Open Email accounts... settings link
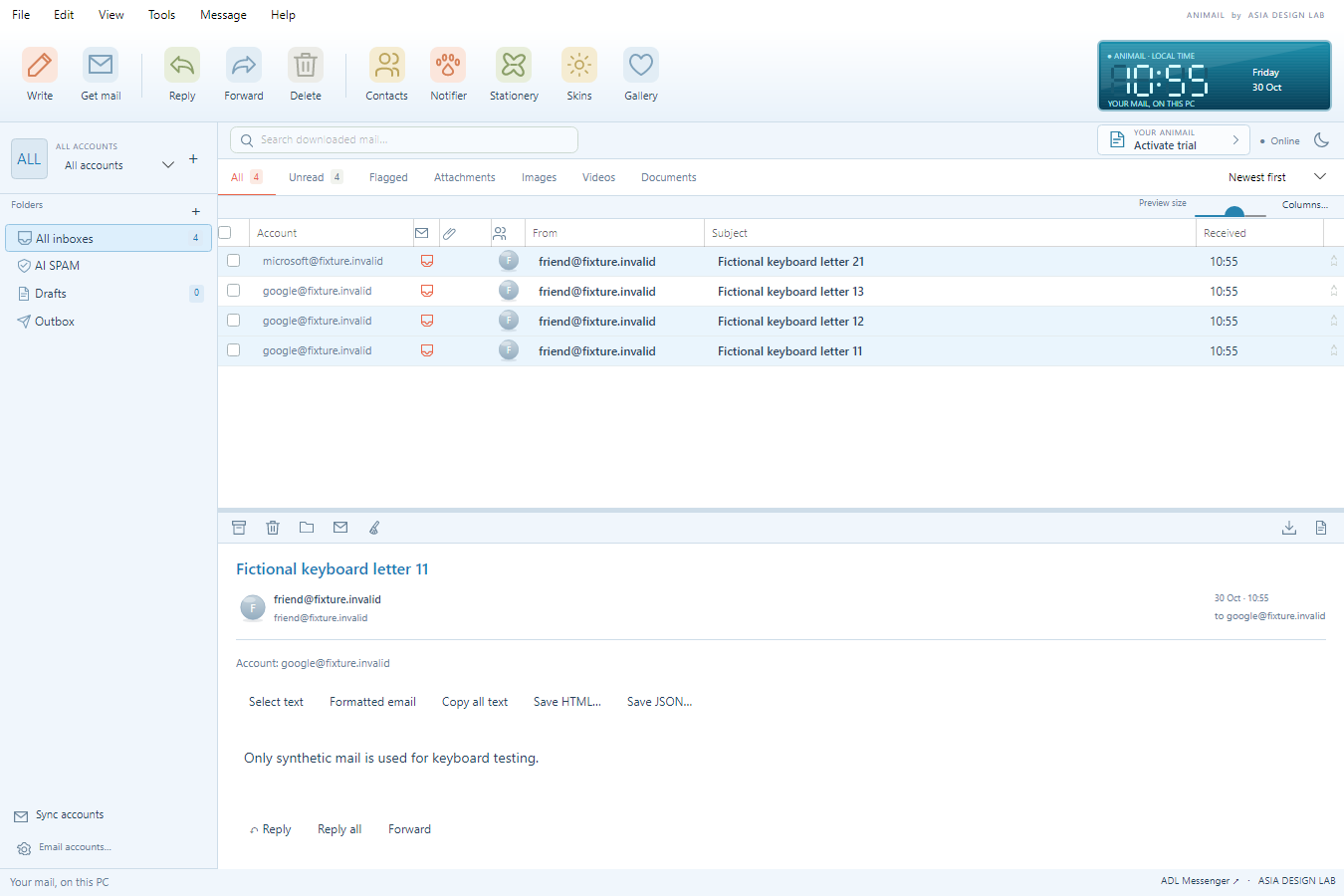This screenshot has width=1344, height=896. click(75, 847)
